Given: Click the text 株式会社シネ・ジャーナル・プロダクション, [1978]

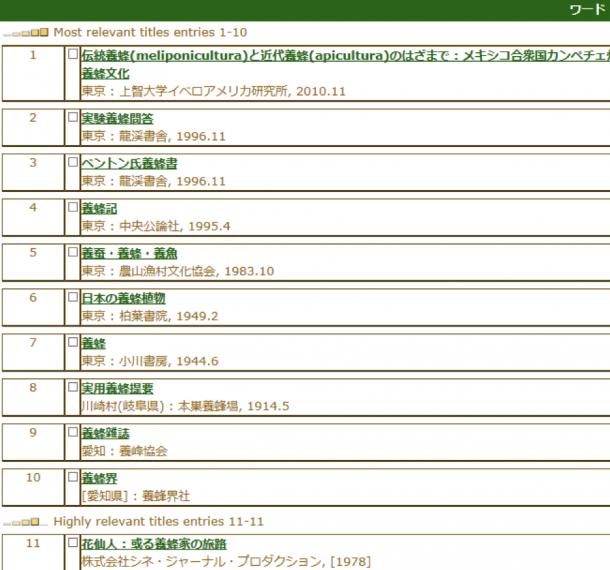Looking at the screenshot, I should (x=226, y=562).
